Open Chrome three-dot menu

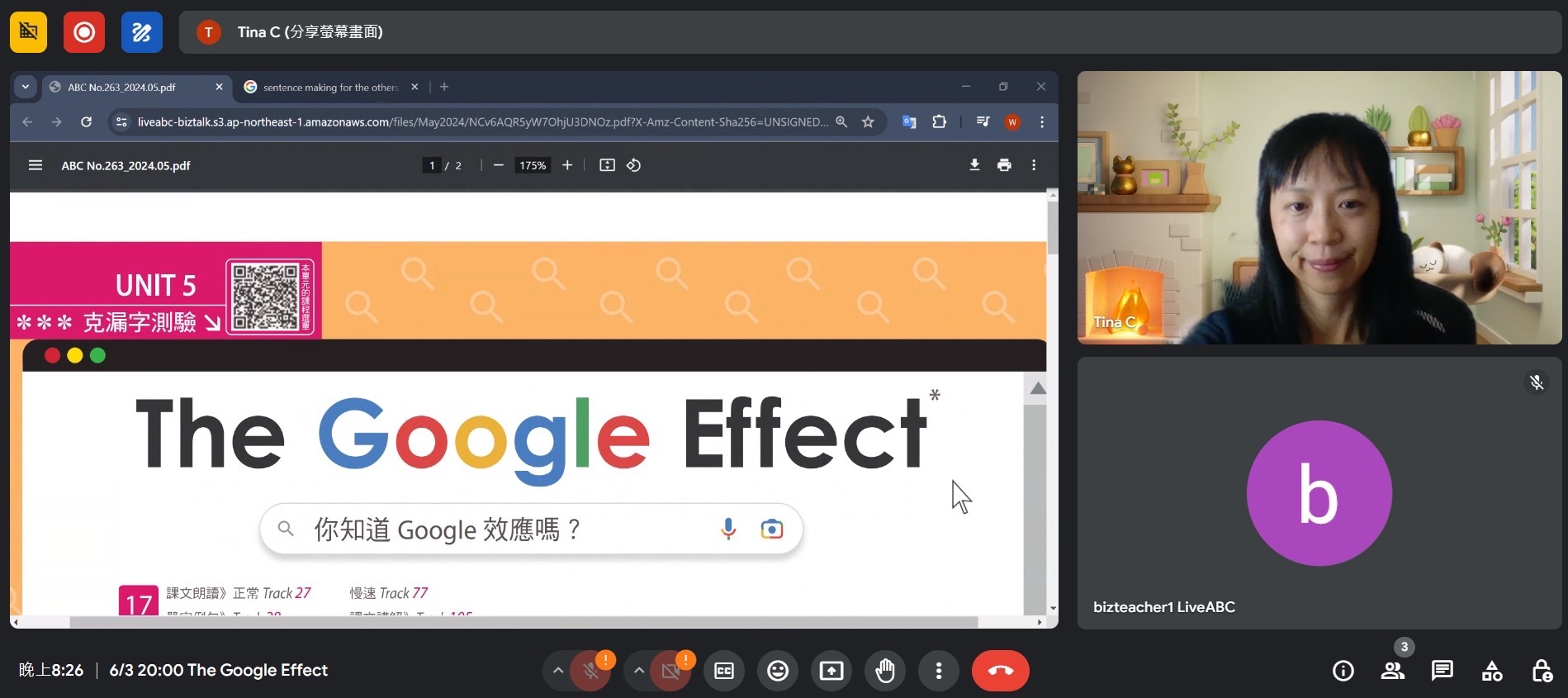1042,122
